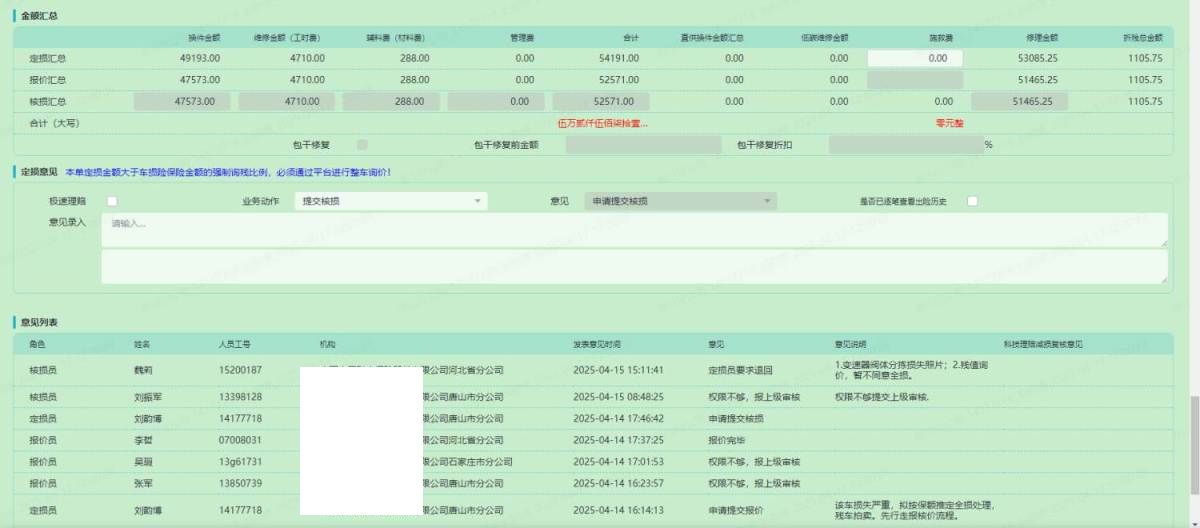Expand the 意见 dropdown showing 申请提交核损
Image resolution: width=1200 pixels, height=528 pixels.
(682, 201)
